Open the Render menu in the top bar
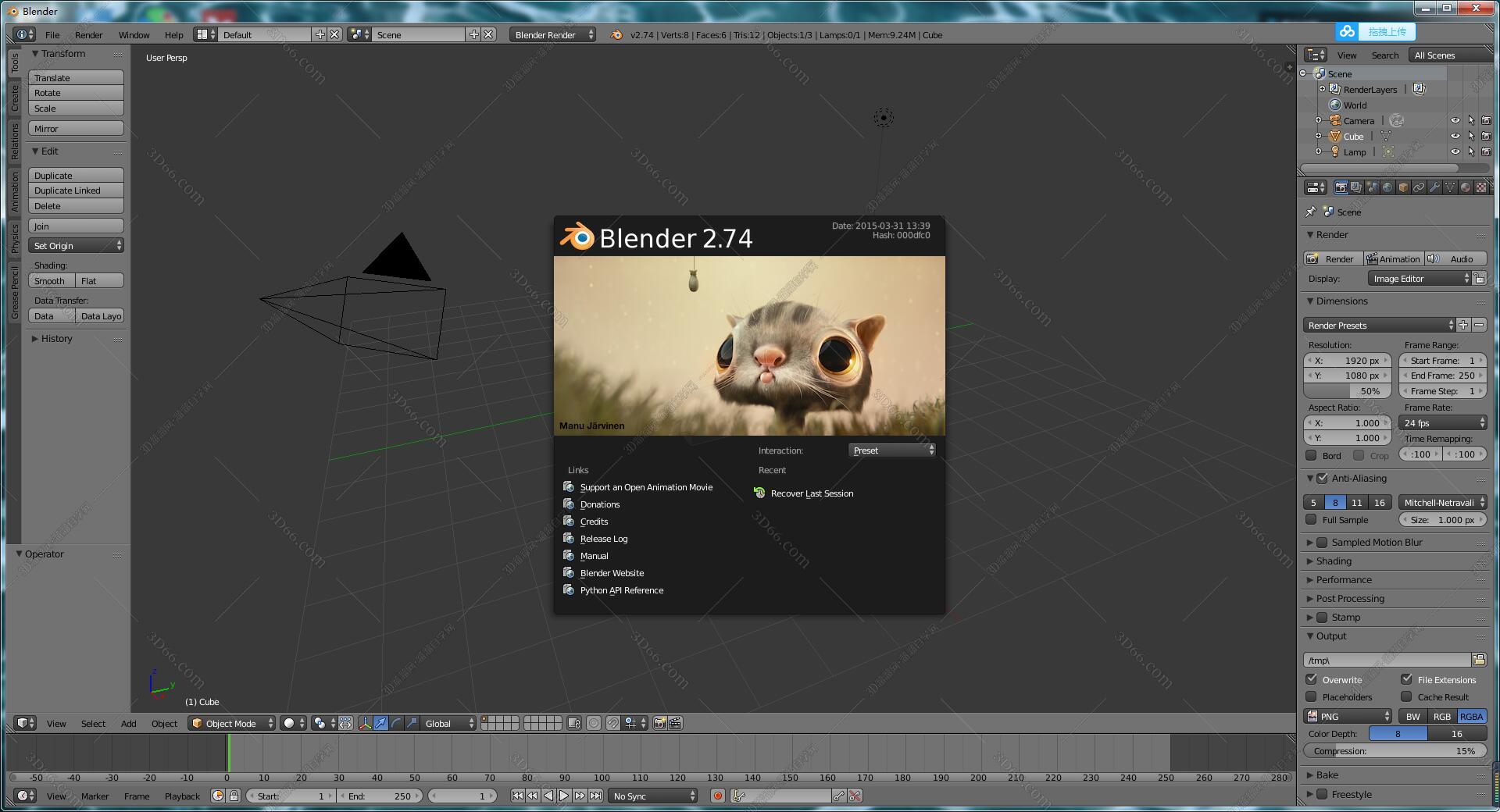This screenshot has width=1500, height=812. click(x=89, y=34)
